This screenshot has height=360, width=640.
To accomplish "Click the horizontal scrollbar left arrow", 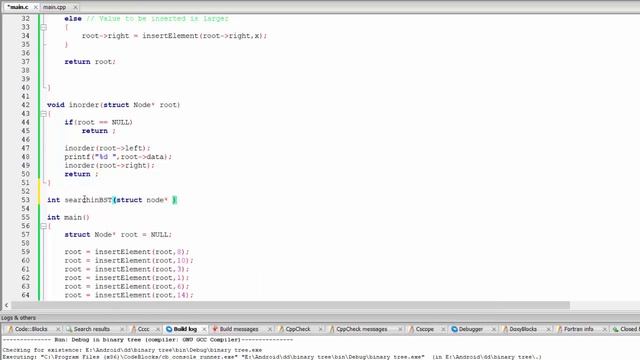I will pyautogui.click(x=6, y=305).
